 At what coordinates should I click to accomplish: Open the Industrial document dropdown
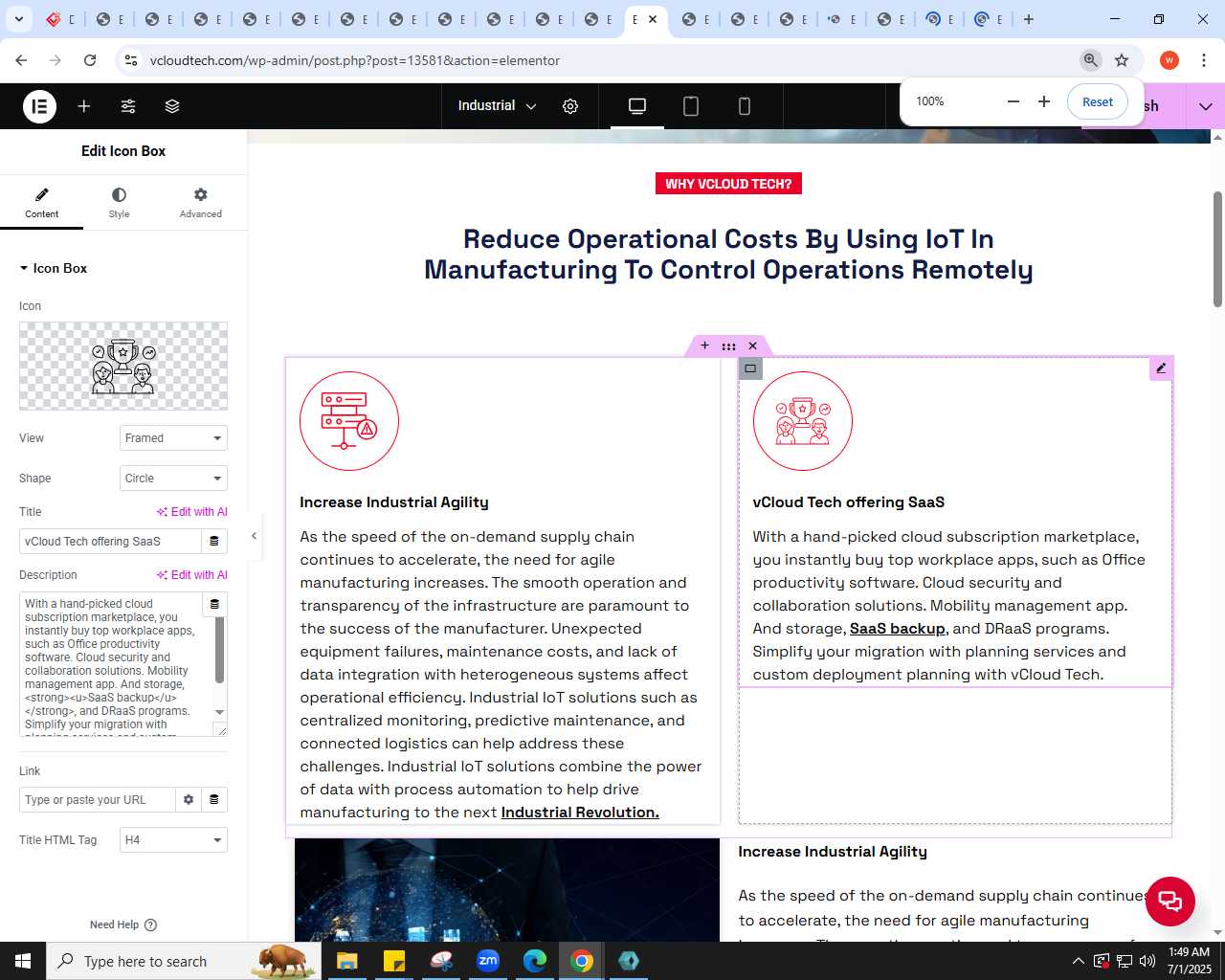(x=497, y=106)
